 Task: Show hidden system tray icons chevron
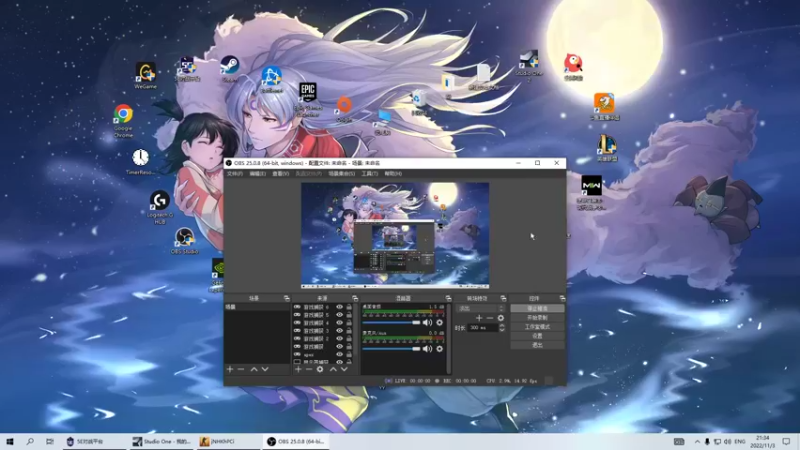coord(697,441)
